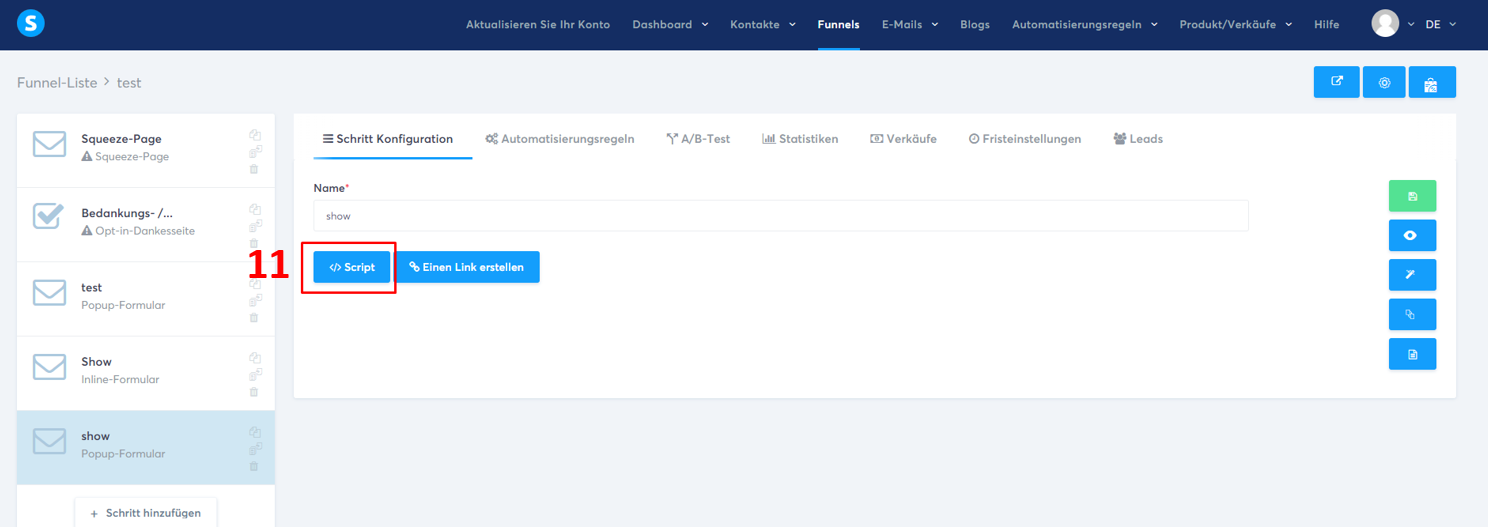1488x532 pixels.
Task: Click Schritt hinzufügen button
Action: [x=146, y=513]
